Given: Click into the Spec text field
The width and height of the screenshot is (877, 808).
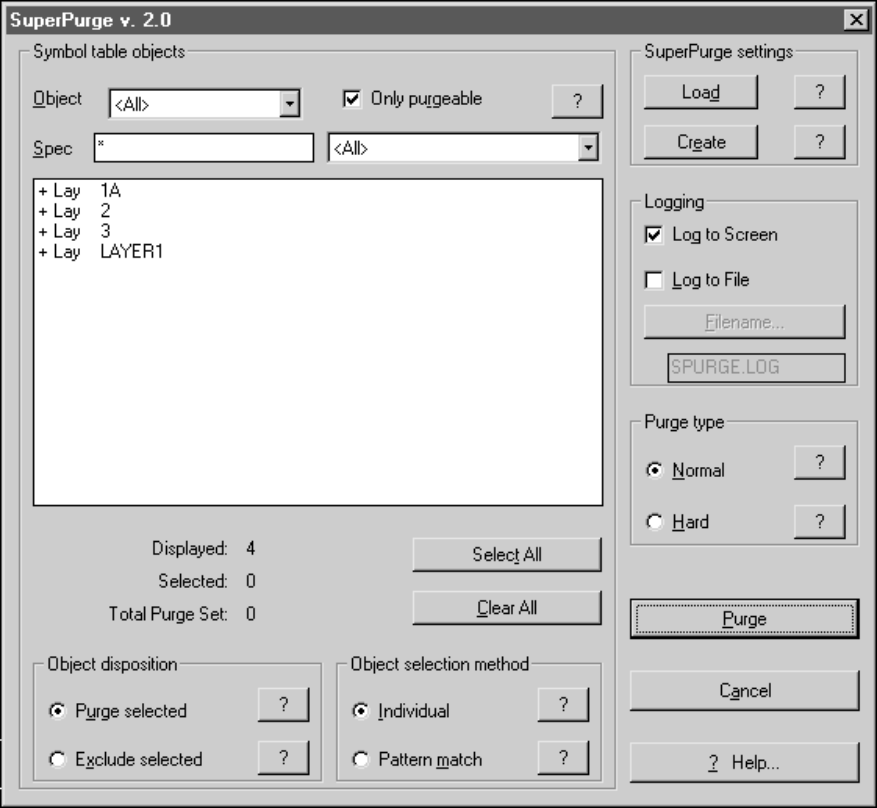Looking at the screenshot, I should [x=204, y=148].
